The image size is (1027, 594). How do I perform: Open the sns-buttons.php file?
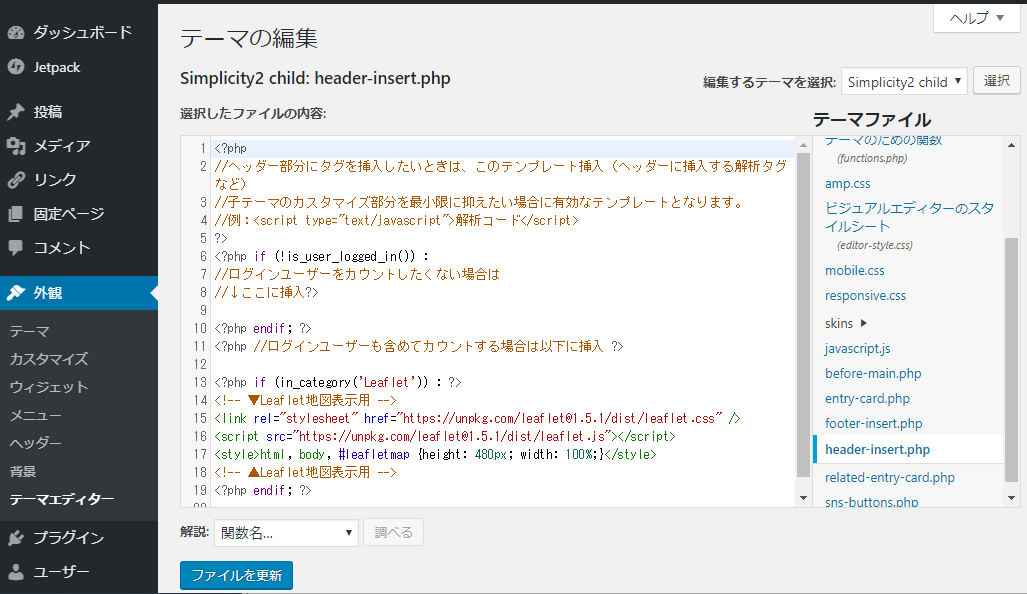click(x=872, y=502)
